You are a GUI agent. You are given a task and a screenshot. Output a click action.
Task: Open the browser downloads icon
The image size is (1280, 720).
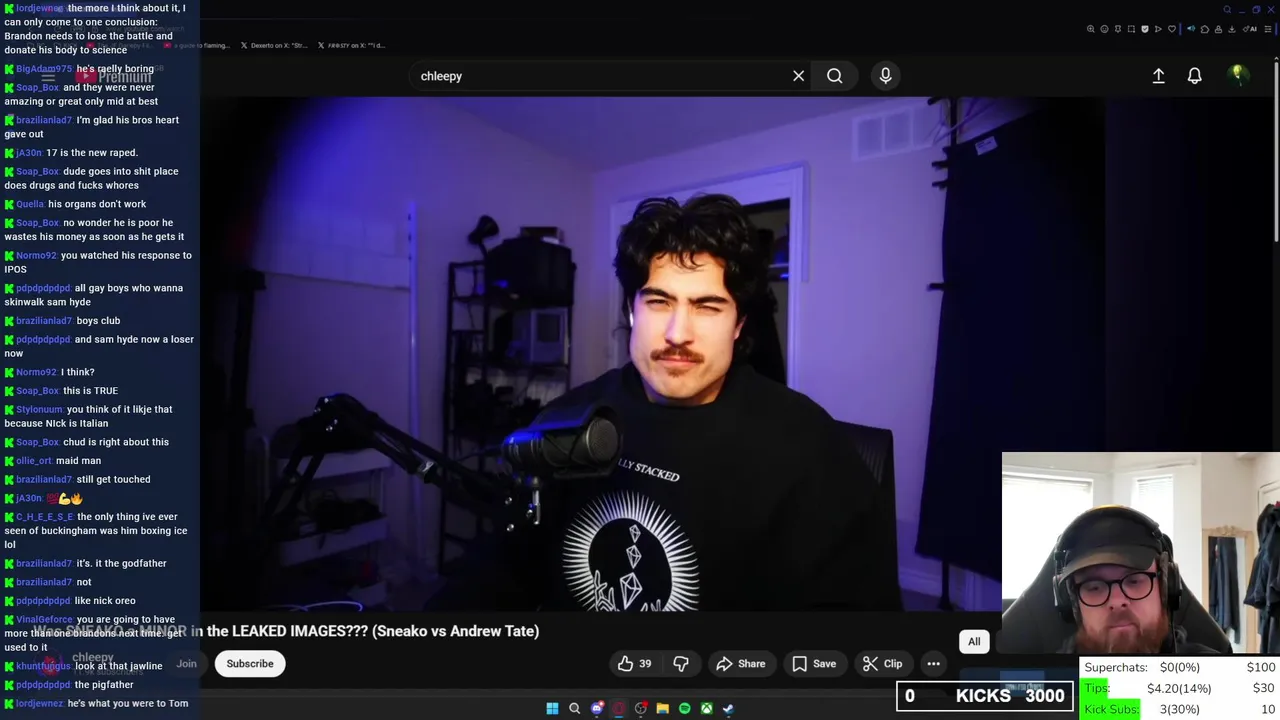click(1232, 29)
